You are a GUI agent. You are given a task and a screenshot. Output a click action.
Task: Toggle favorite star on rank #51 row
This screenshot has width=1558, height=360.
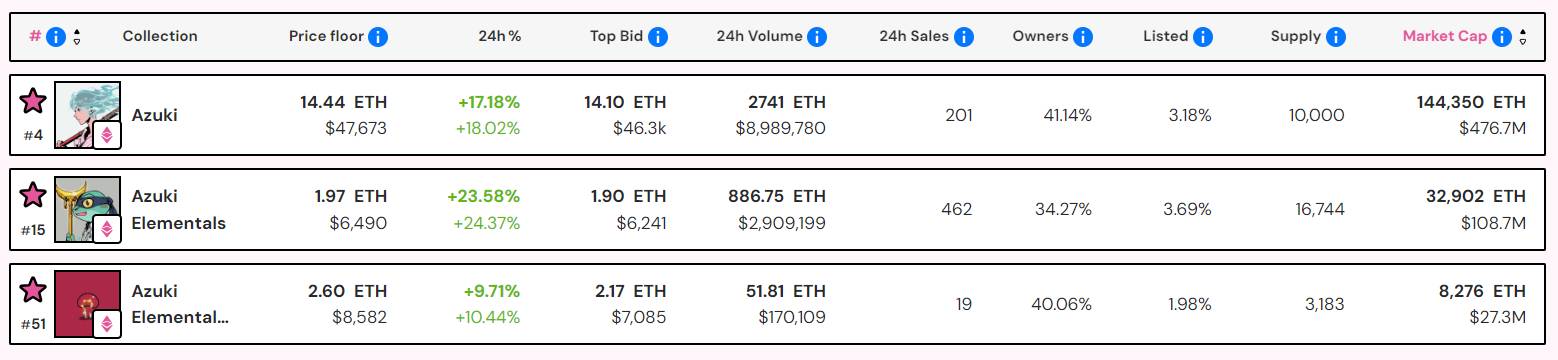click(x=33, y=290)
